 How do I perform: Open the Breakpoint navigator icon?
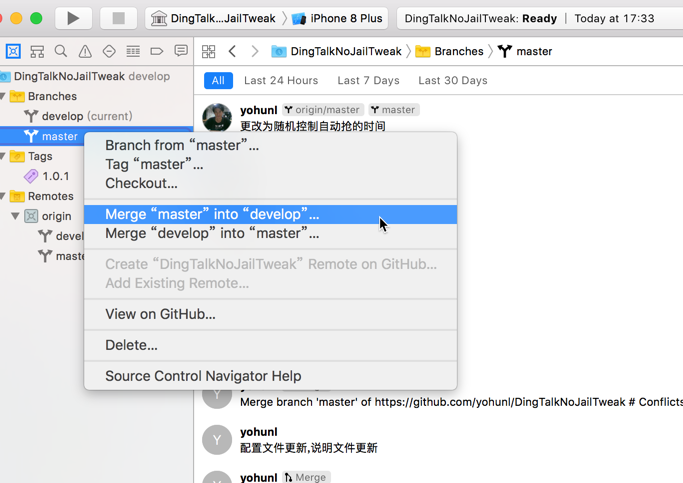157,51
